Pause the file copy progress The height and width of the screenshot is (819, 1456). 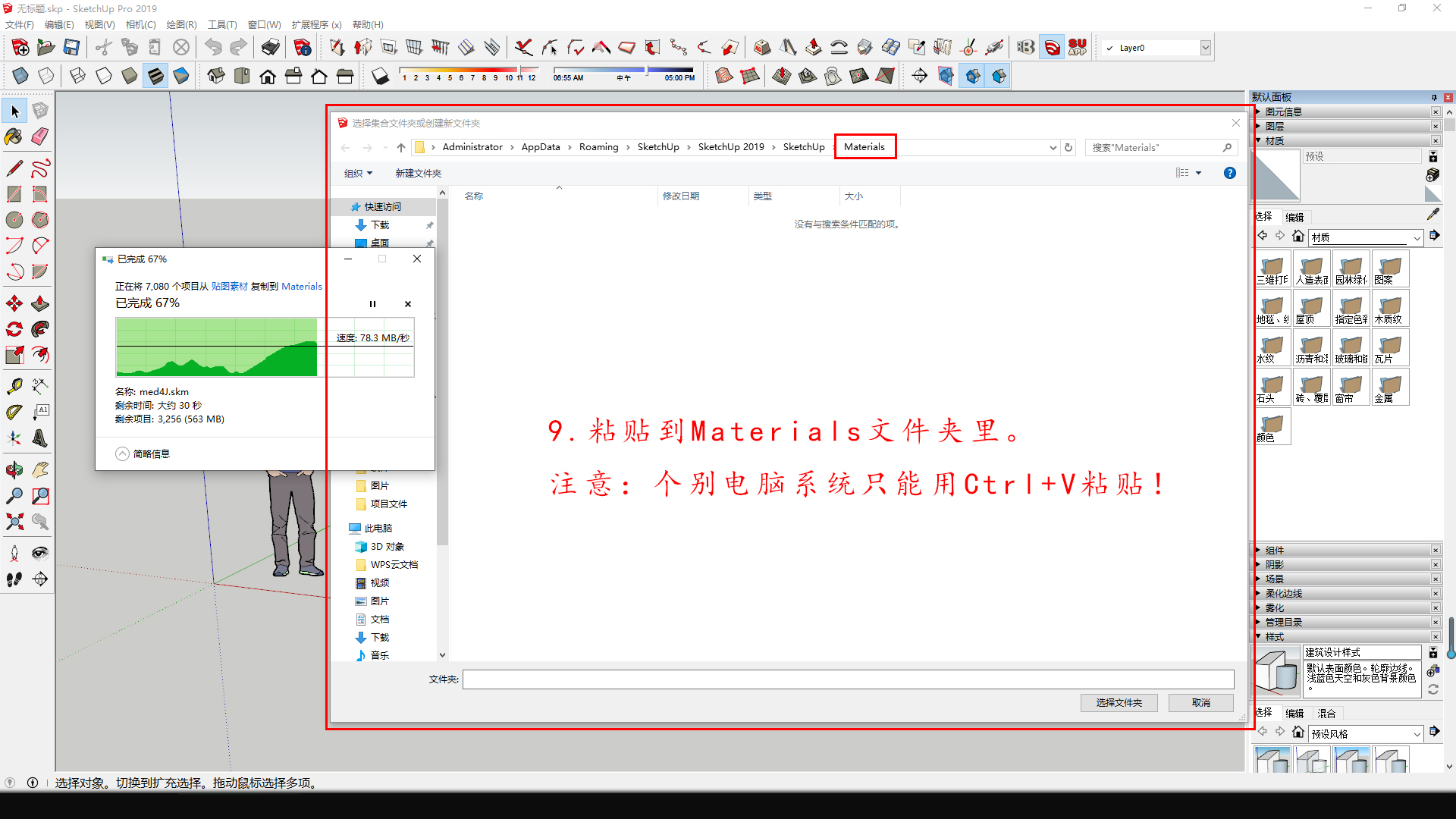pos(372,304)
